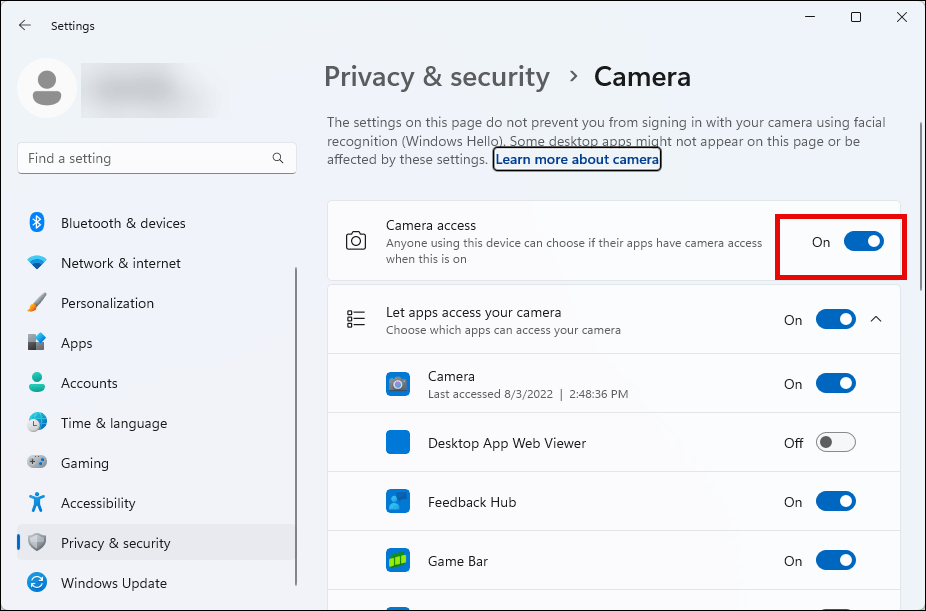Click the search magnifier icon
The width and height of the screenshot is (926, 611).
coord(278,158)
